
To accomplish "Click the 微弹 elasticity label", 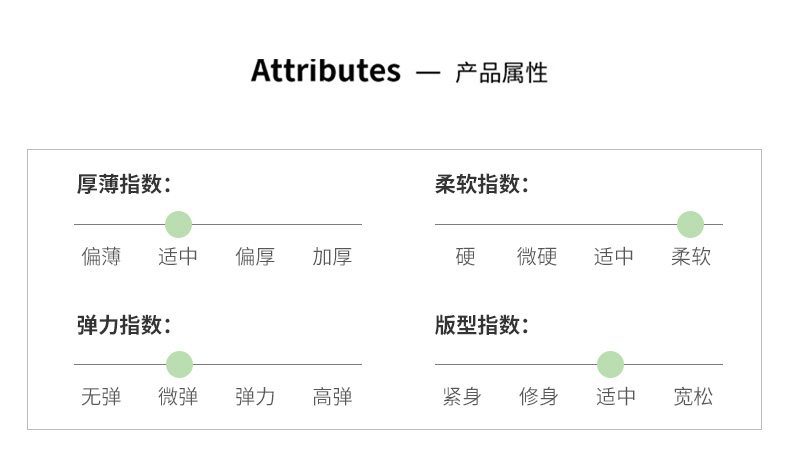I will click(x=178, y=397).
